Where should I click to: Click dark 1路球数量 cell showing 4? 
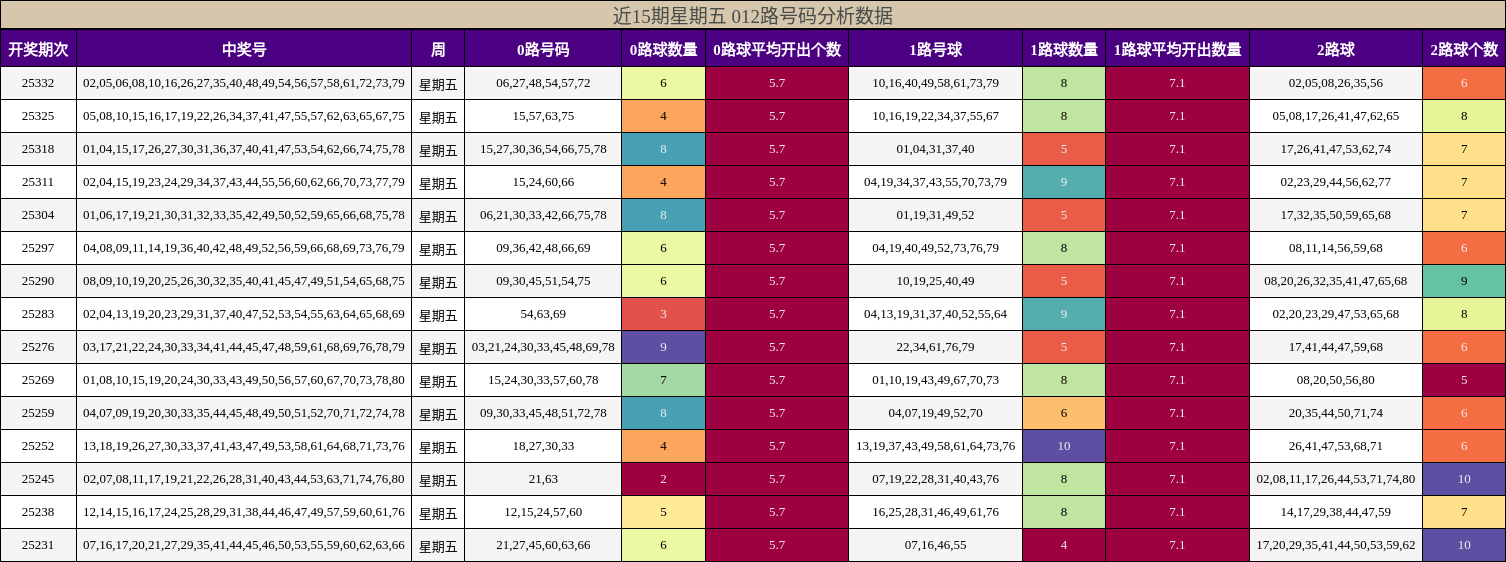click(1064, 545)
